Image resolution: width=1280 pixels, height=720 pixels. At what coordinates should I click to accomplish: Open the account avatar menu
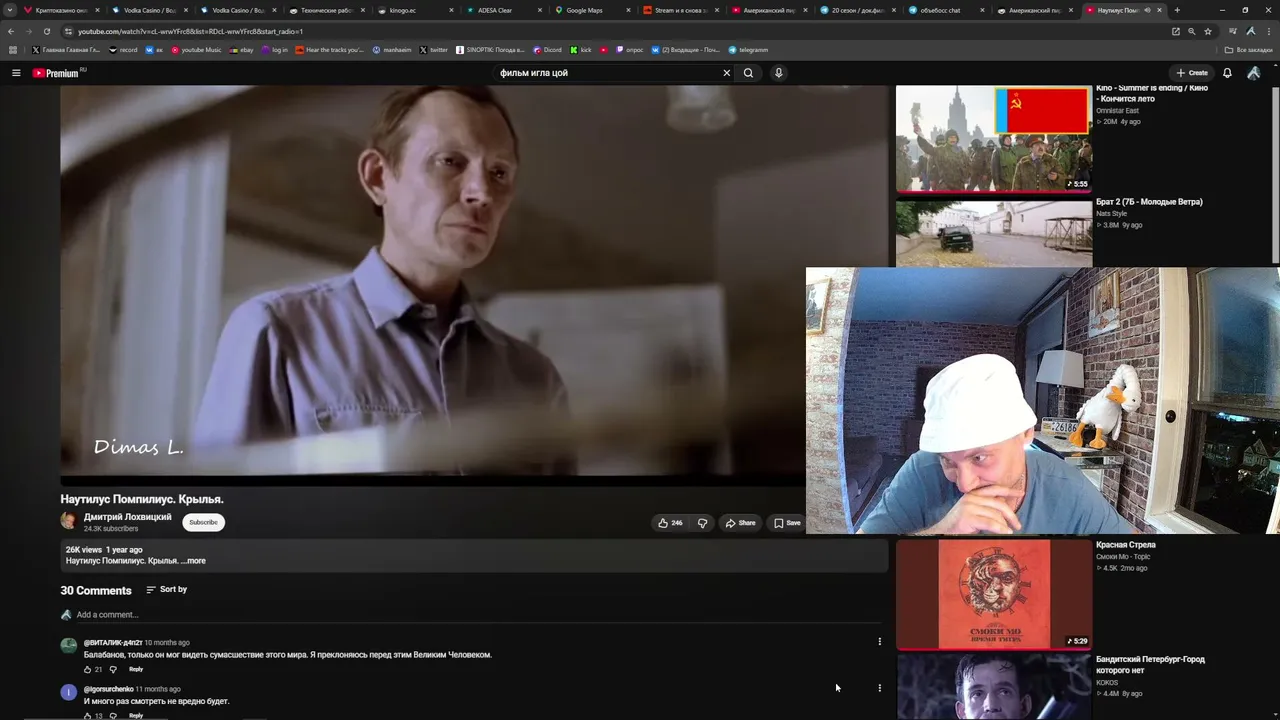1253,73
